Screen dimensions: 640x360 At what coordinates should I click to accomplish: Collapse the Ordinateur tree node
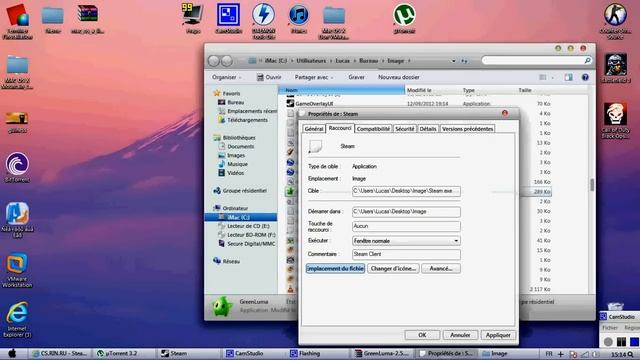pos(235,208)
